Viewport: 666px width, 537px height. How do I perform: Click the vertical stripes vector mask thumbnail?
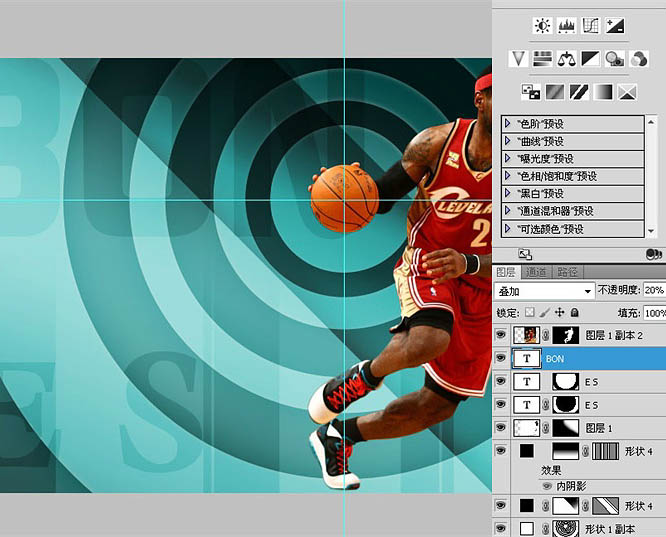606,451
